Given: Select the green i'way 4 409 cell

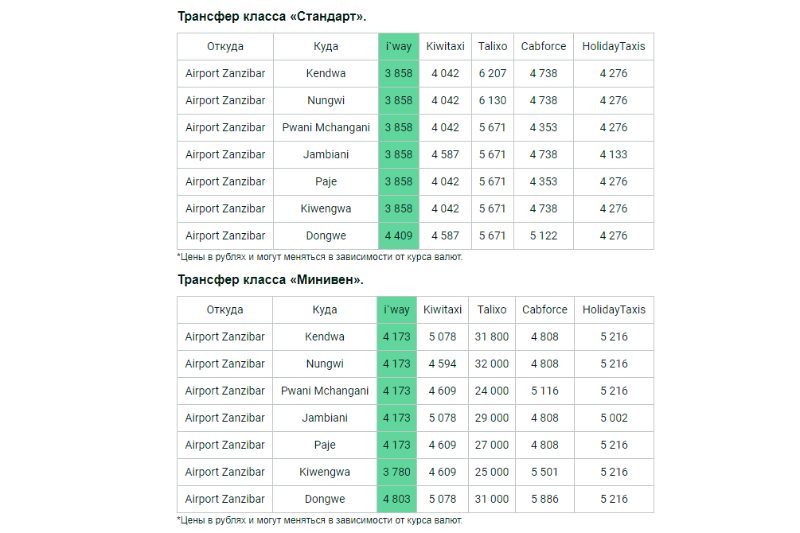Looking at the screenshot, I should [x=398, y=235].
